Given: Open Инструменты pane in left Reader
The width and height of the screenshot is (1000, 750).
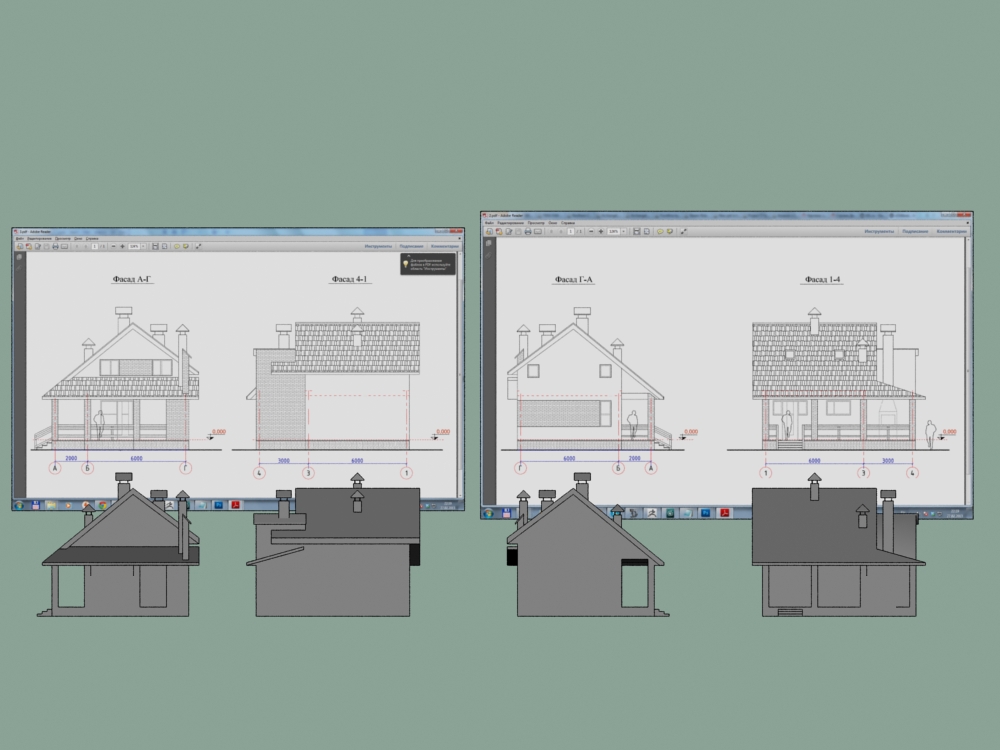Looking at the screenshot, I should tap(378, 246).
